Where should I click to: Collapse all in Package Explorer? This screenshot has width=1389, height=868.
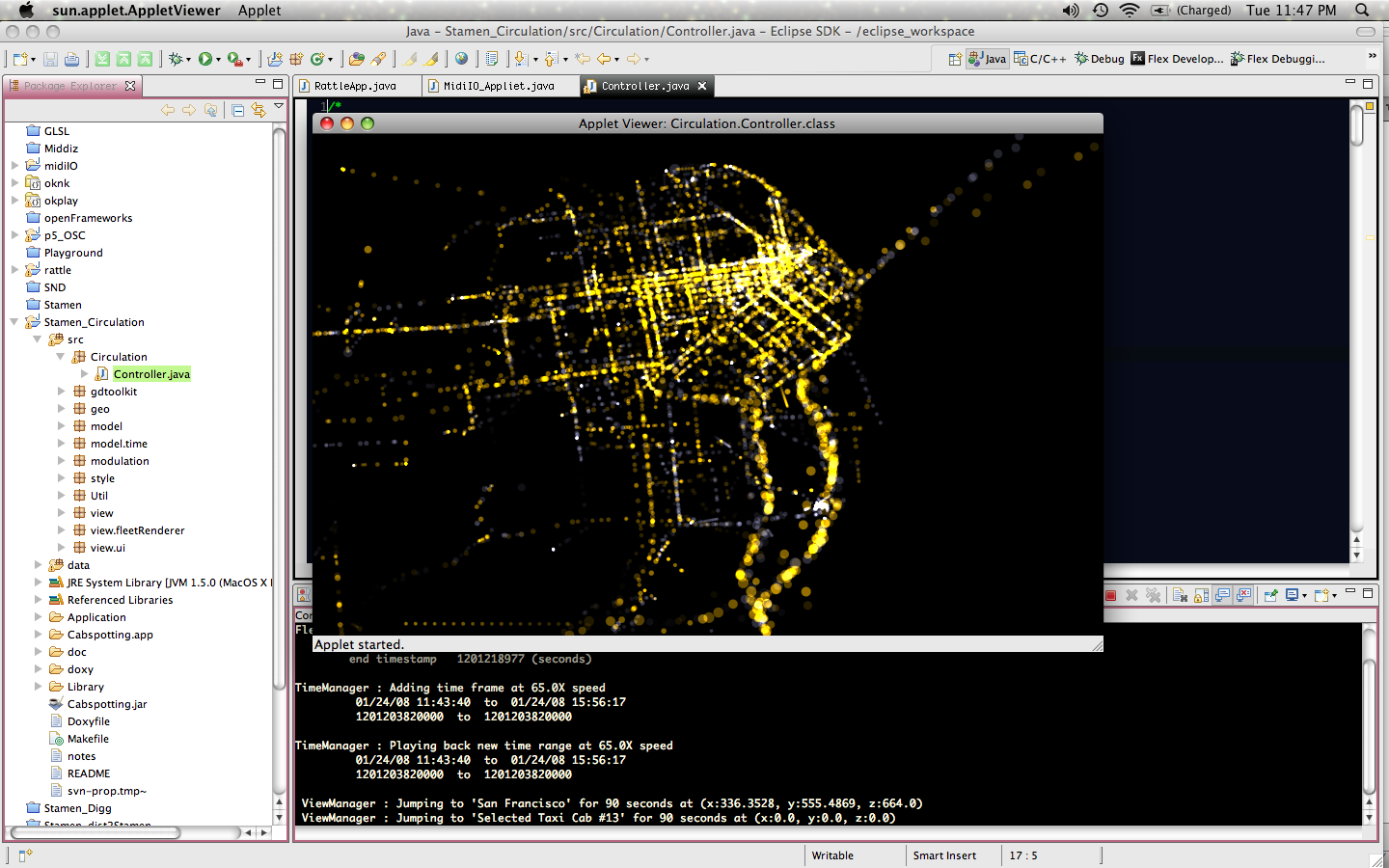click(237, 110)
